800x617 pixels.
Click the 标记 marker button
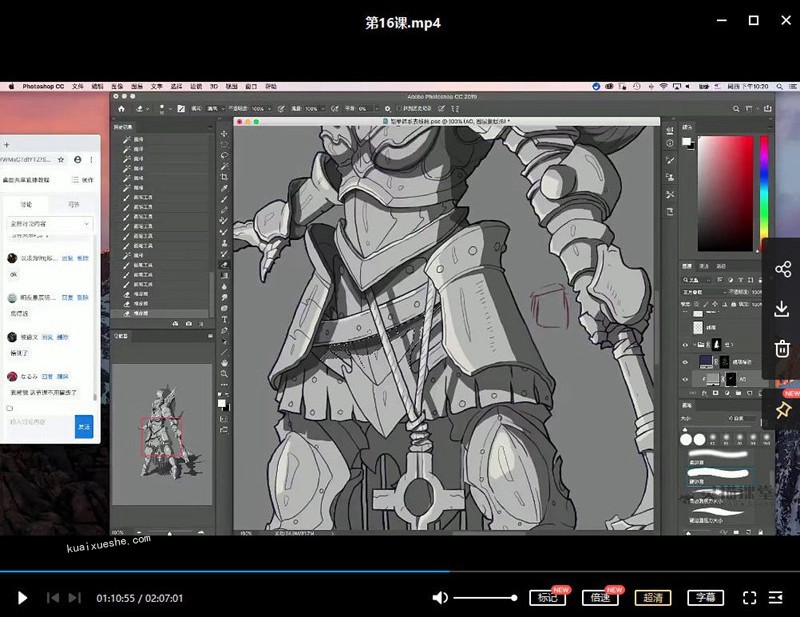pyautogui.click(x=547, y=598)
